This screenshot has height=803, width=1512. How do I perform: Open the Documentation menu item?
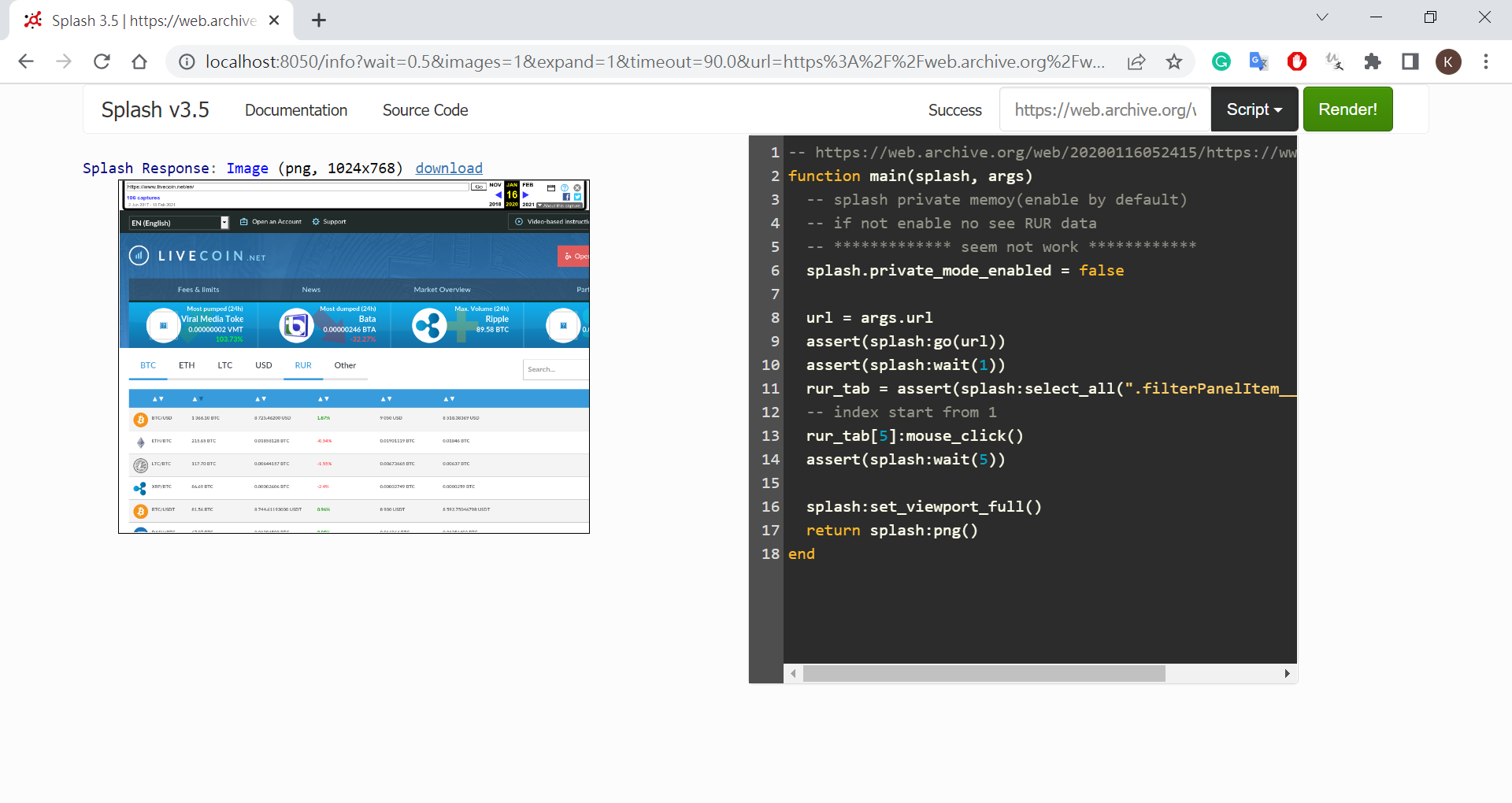click(296, 110)
